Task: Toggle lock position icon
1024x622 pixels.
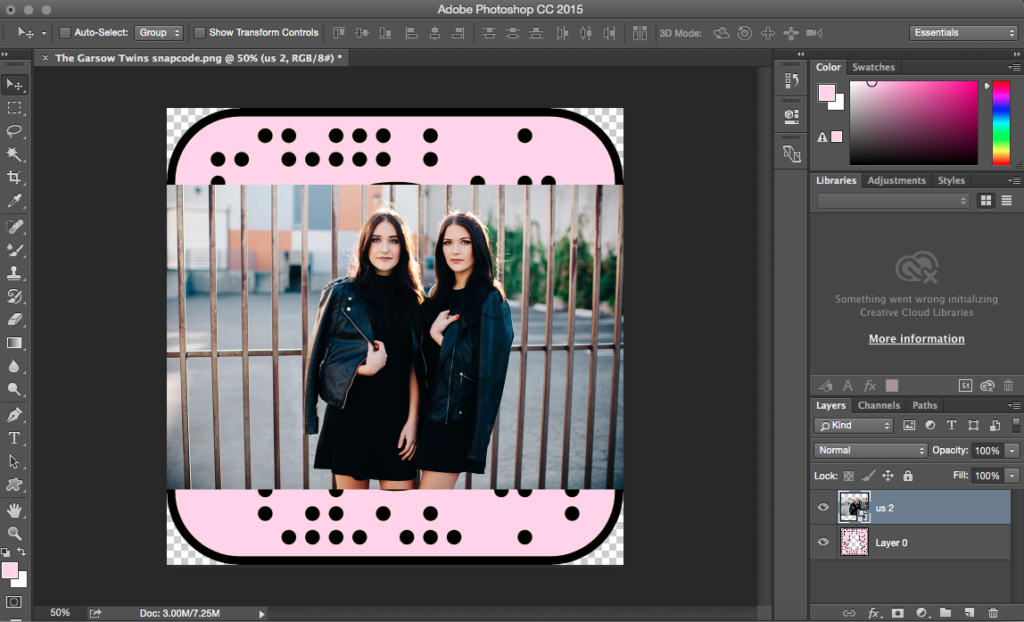Action: tap(888, 476)
